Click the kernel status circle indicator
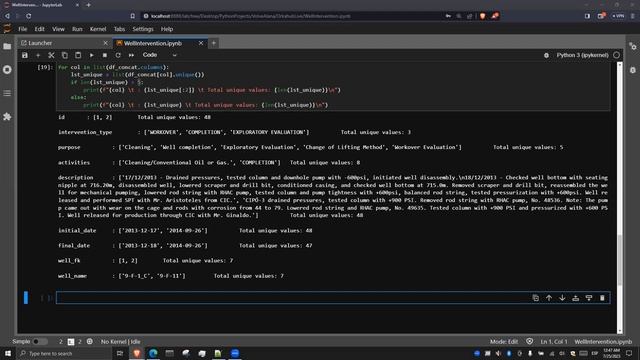640x360 pixels. click(x=616, y=55)
